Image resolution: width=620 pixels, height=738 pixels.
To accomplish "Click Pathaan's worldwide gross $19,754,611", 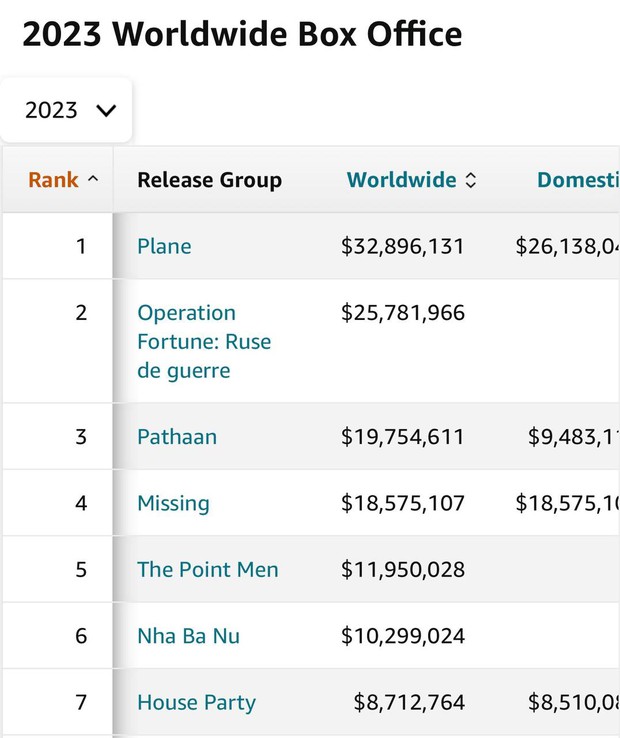I will (403, 437).
